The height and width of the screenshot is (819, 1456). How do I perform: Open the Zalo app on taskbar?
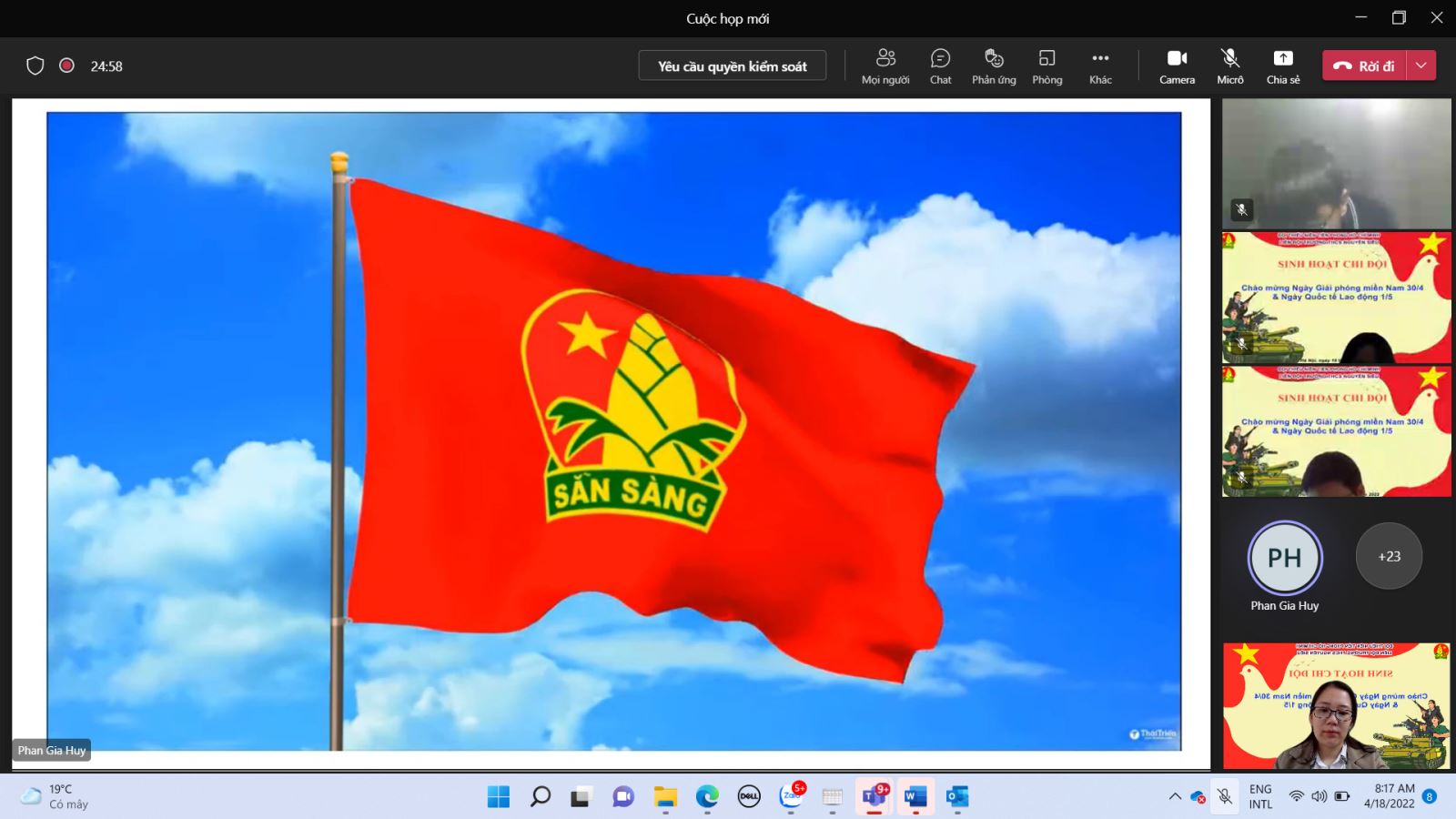[792, 797]
